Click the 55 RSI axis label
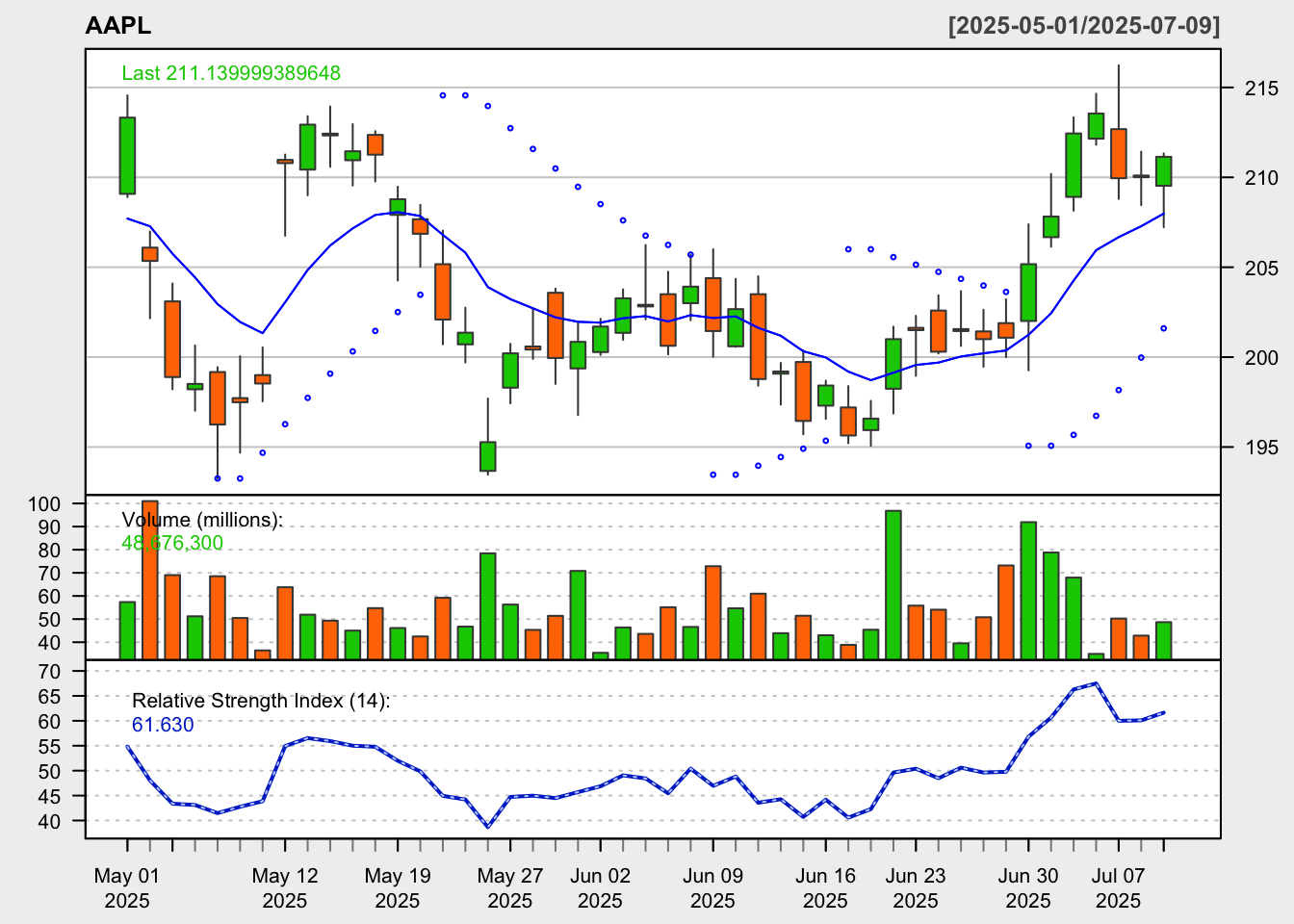Screen dimensions: 1294x924 point(50,747)
